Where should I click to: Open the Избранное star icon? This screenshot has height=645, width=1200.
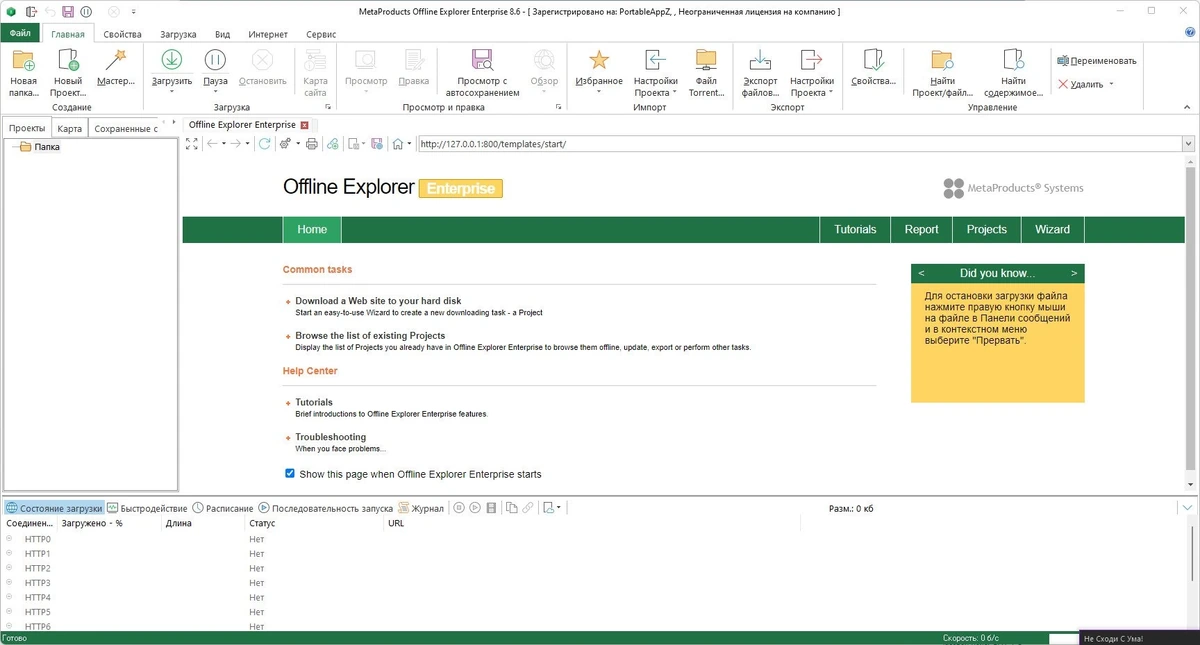pos(599,60)
